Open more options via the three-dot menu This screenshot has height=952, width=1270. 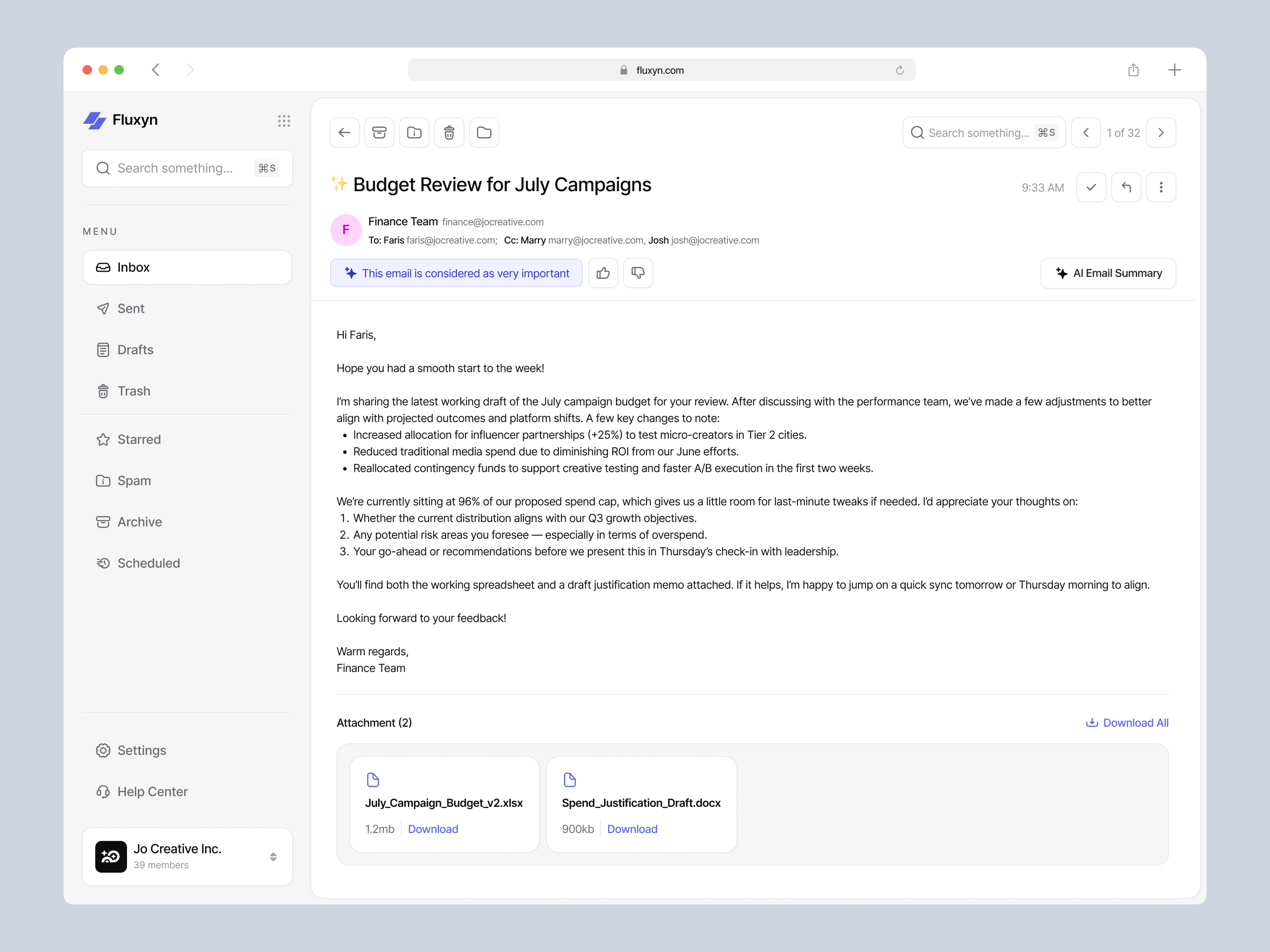click(1161, 186)
